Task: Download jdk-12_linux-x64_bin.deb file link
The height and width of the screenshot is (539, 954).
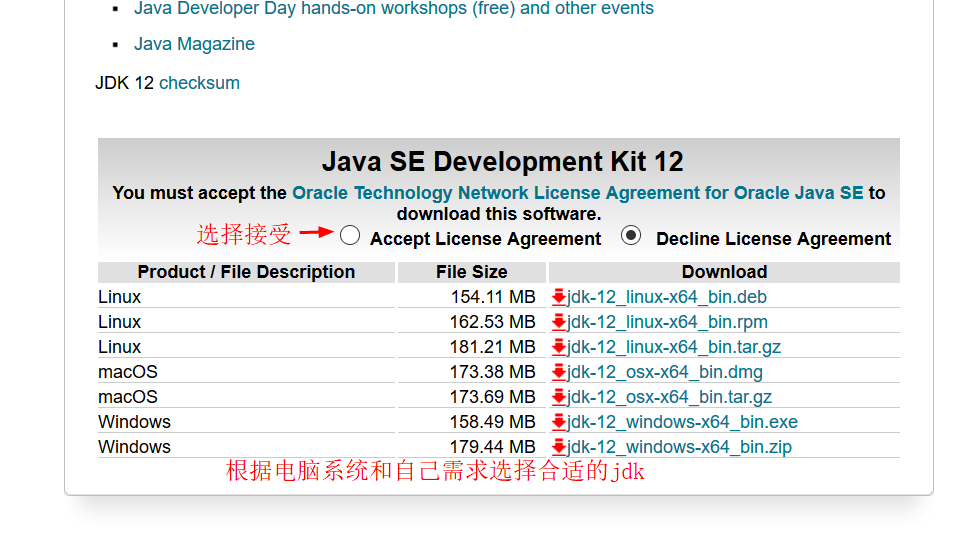Action: coord(667,297)
